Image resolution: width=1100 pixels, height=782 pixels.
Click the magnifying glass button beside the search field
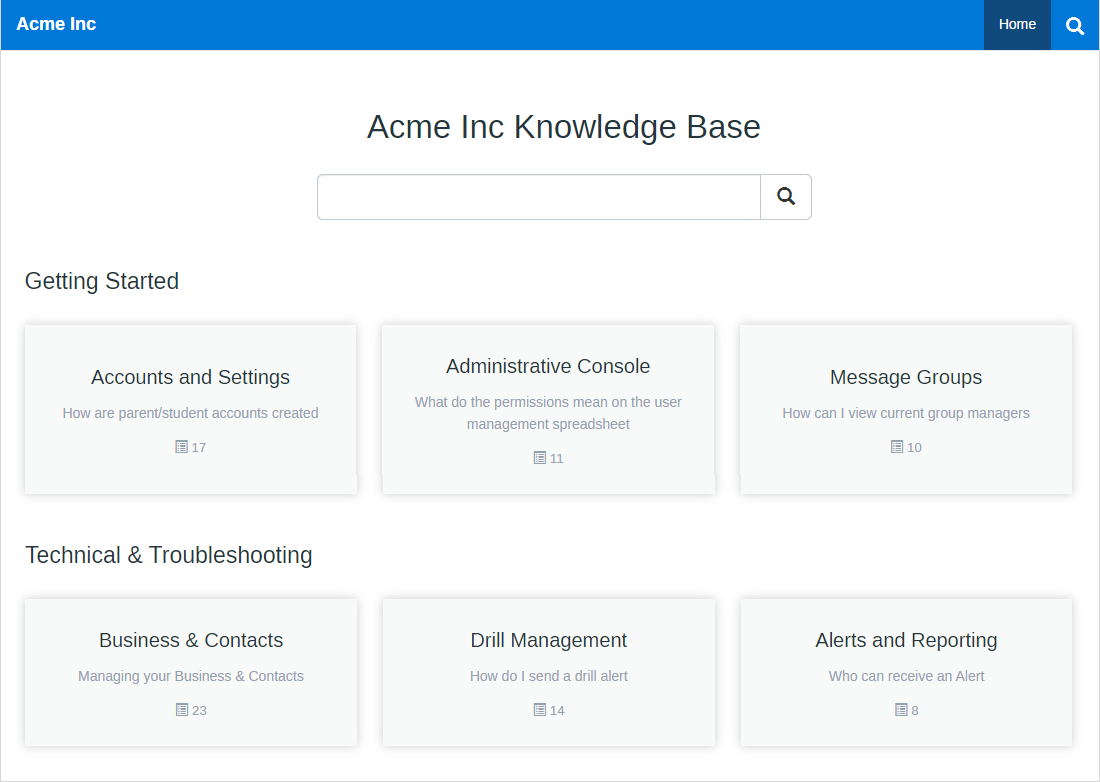click(x=785, y=197)
